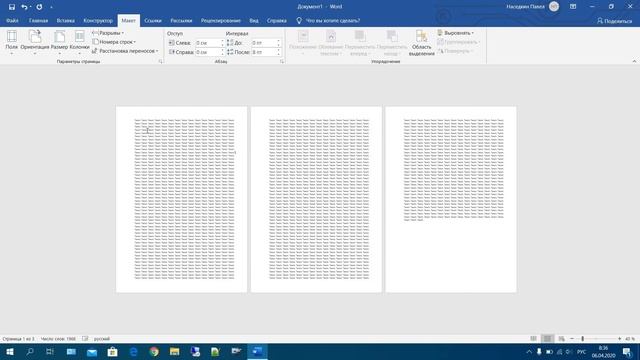This screenshot has height=360, width=640.
Task: Open the Windows Start menu
Action: click(x=10, y=352)
